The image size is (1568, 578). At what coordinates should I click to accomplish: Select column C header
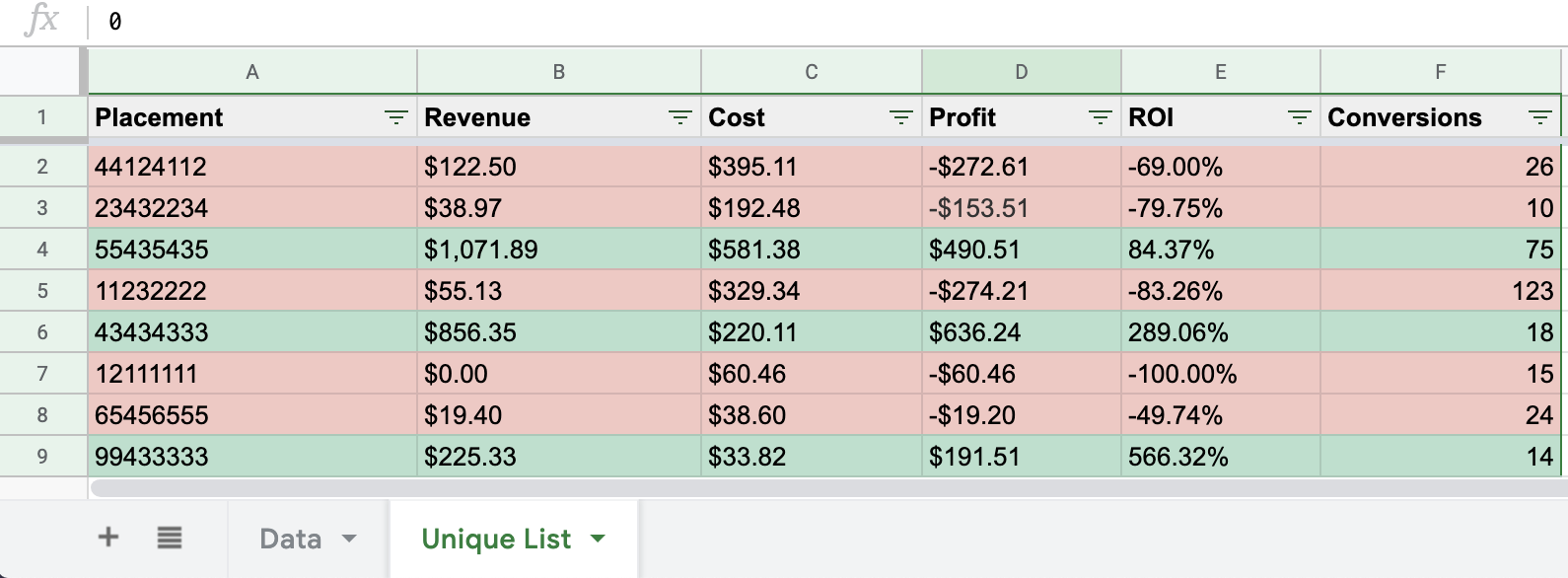(812, 72)
